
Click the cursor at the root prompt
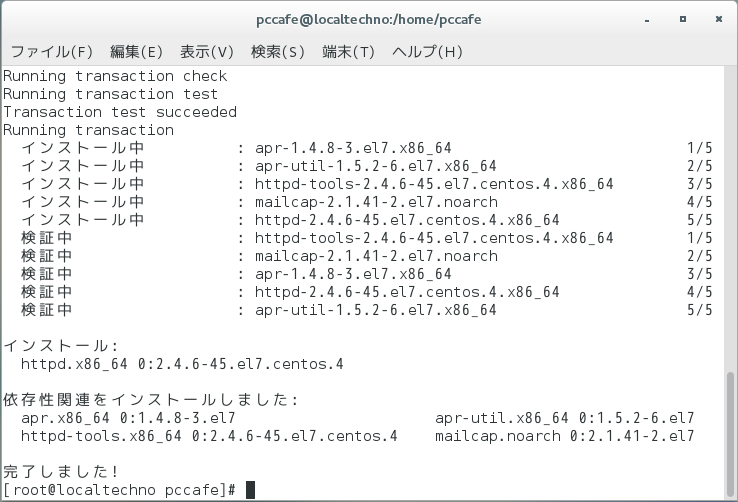[x=250, y=490]
